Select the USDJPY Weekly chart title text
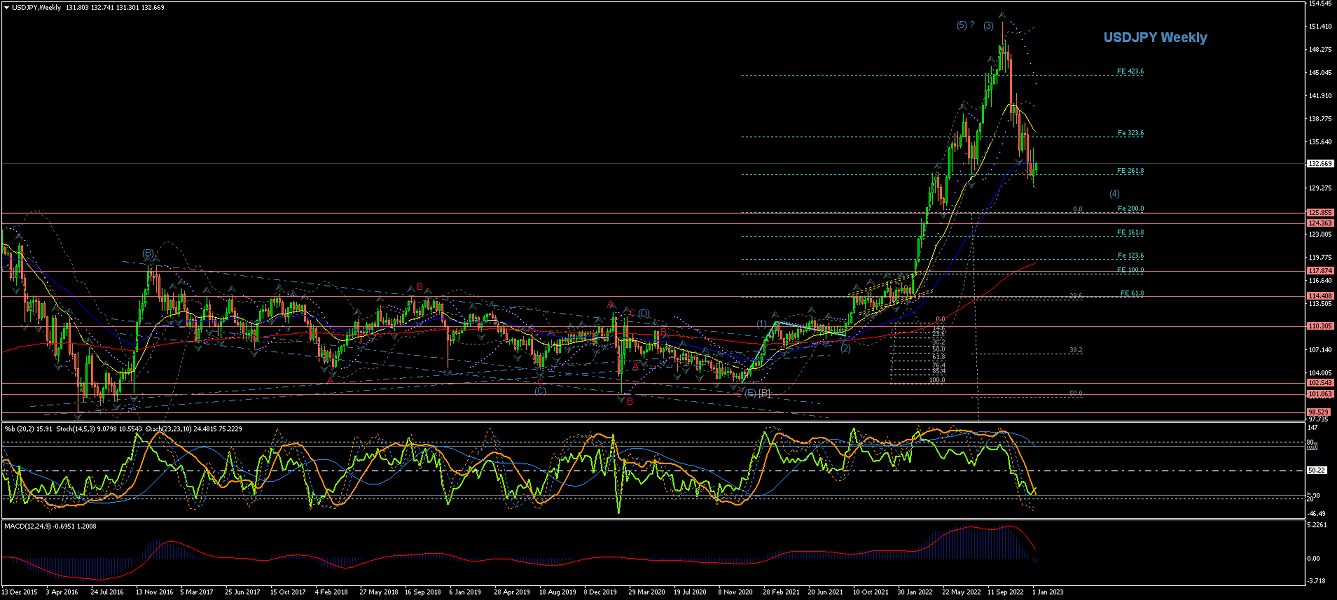1337x600 pixels. tap(1155, 38)
